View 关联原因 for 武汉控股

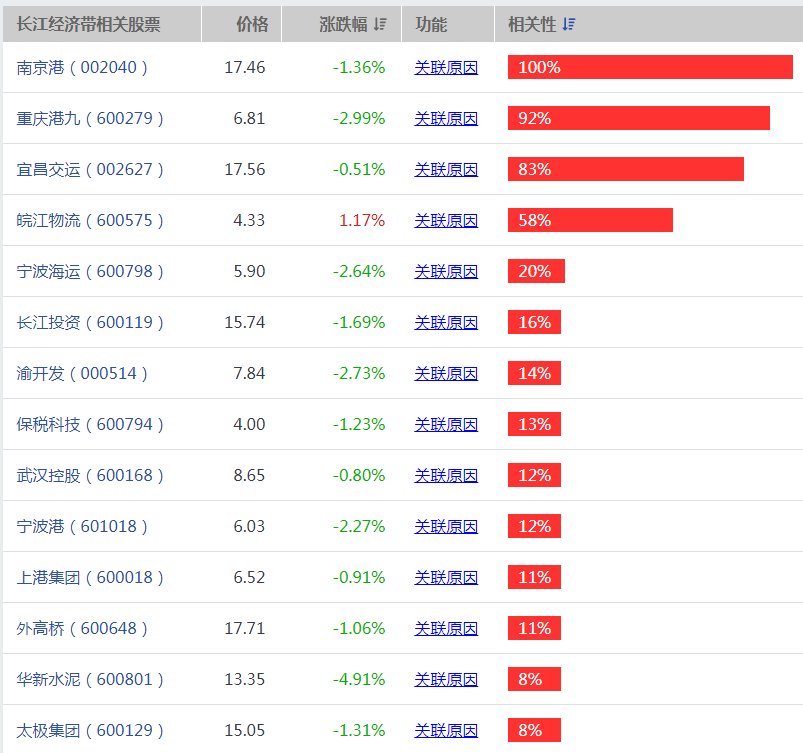coord(444,475)
